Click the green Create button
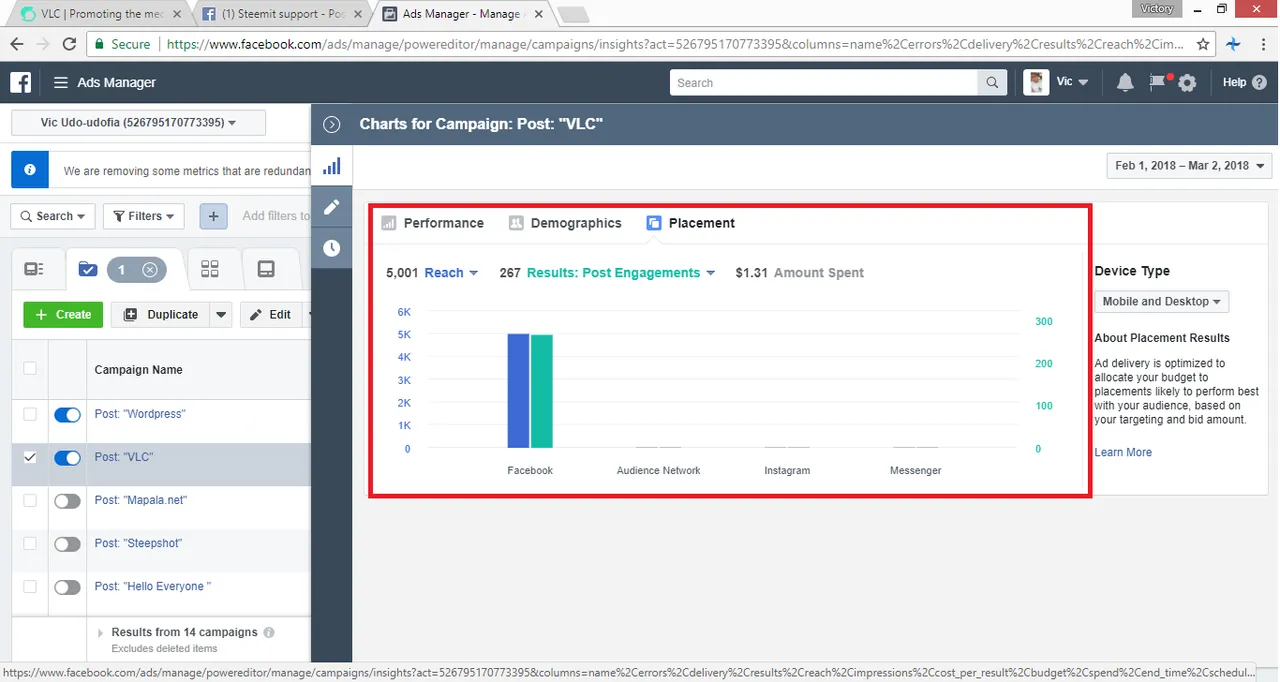The image size is (1280, 682). click(63, 314)
